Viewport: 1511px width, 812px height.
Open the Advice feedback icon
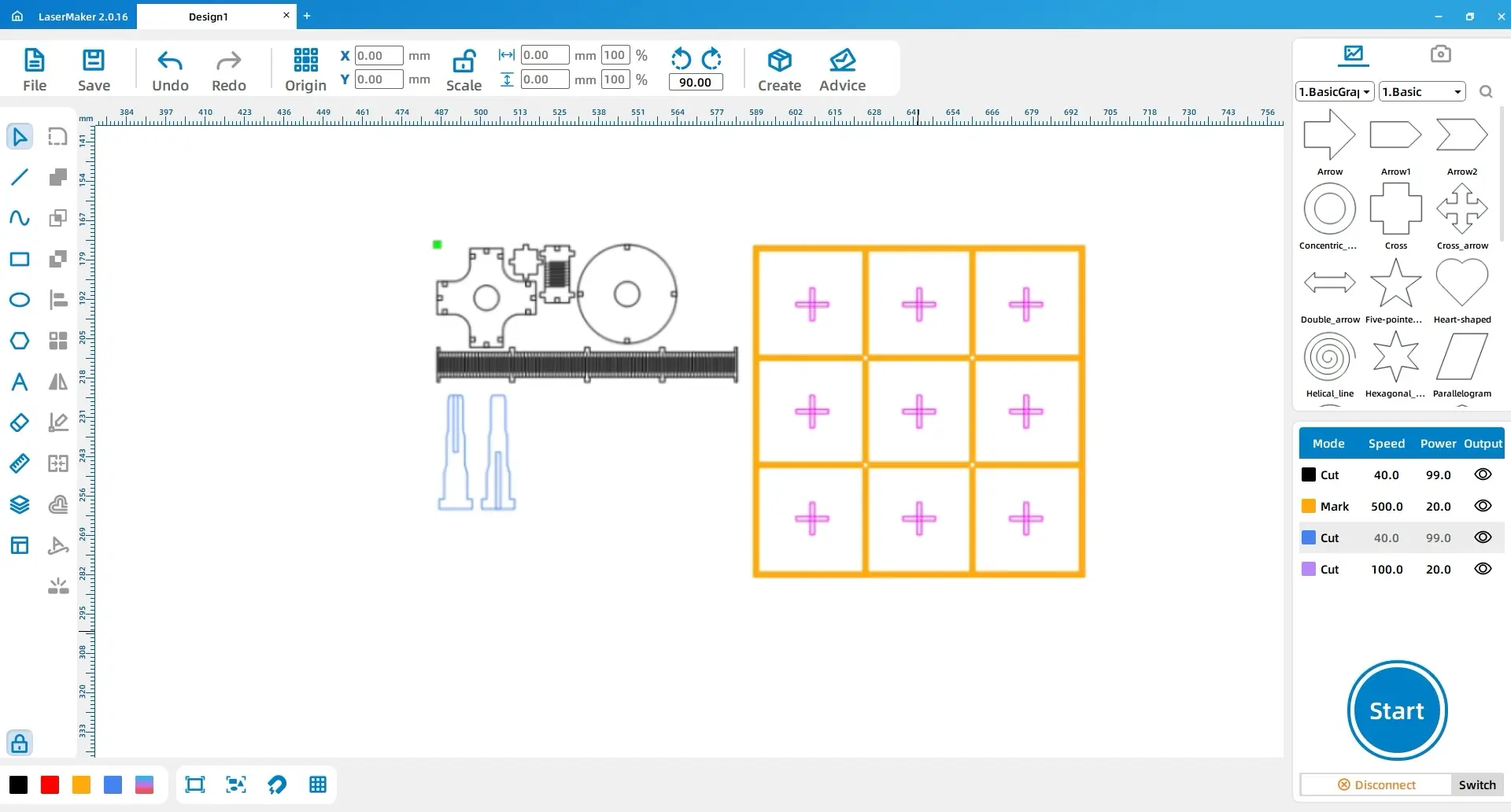coord(842,69)
